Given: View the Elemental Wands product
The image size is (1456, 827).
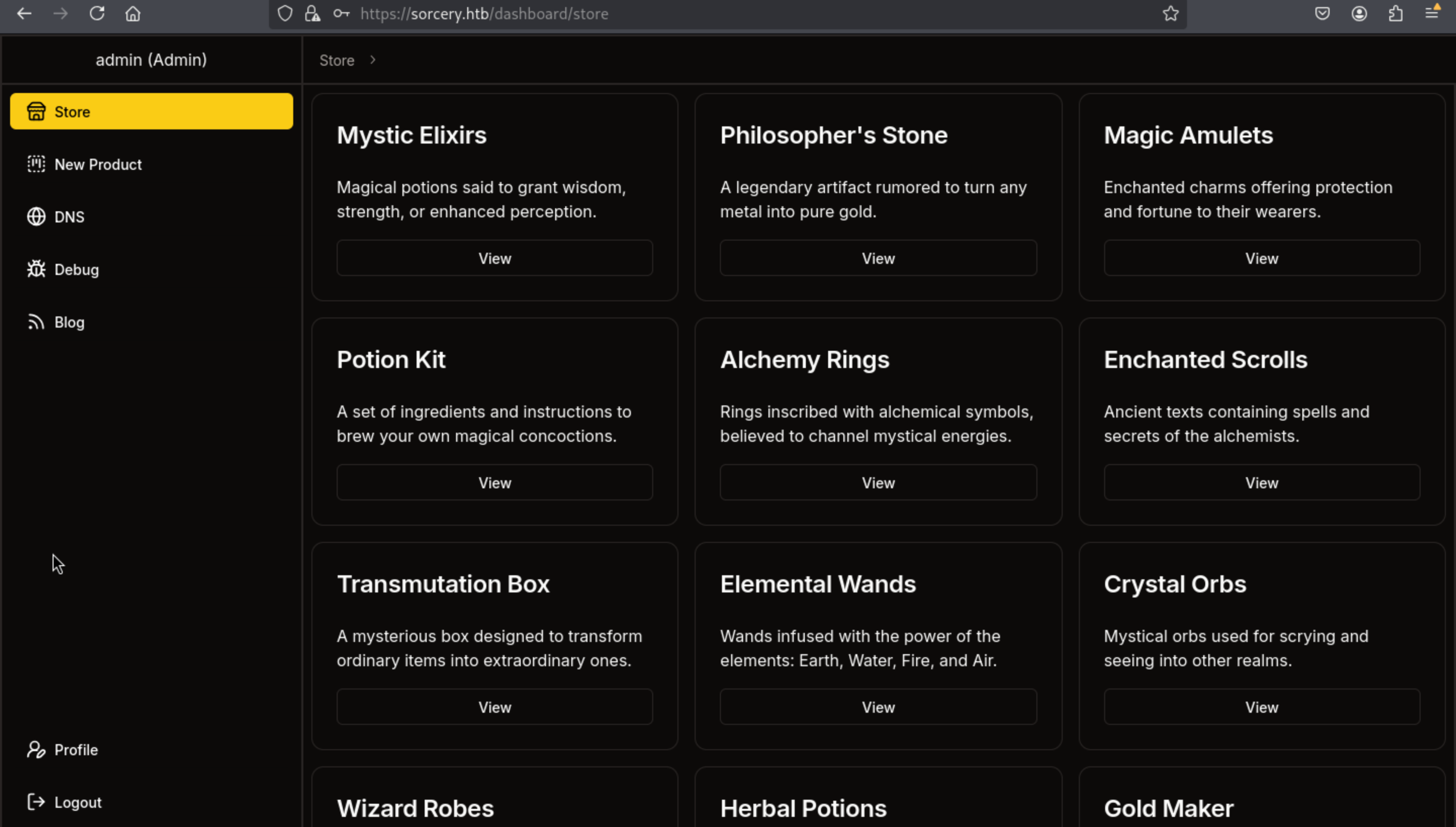Looking at the screenshot, I should point(878,707).
